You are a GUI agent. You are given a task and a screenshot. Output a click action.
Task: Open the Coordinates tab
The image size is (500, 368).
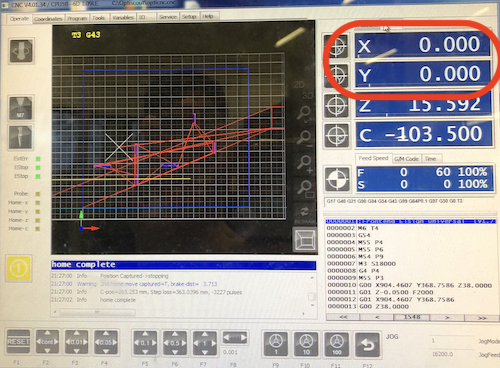pyautogui.click(x=48, y=19)
